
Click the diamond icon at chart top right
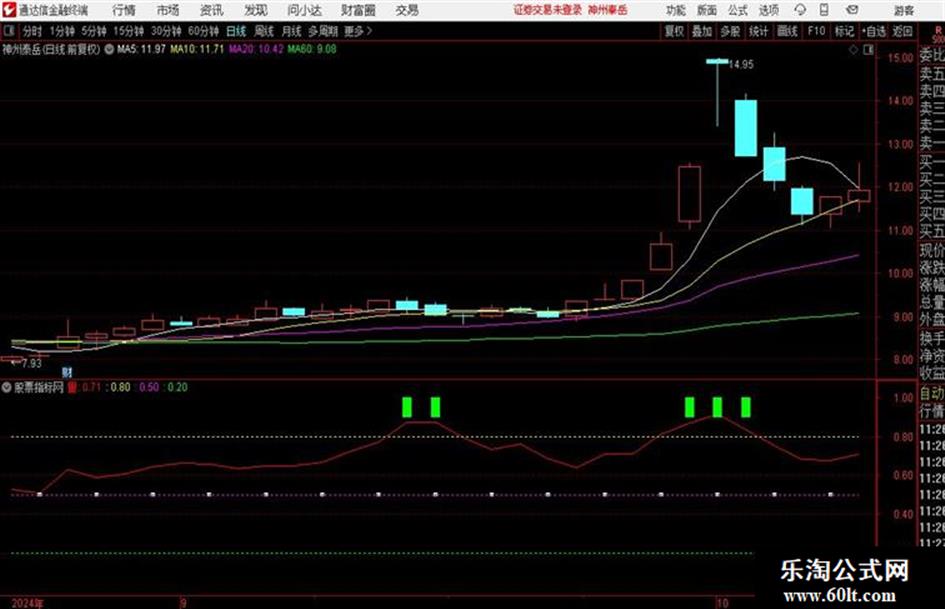tap(853, 50)
